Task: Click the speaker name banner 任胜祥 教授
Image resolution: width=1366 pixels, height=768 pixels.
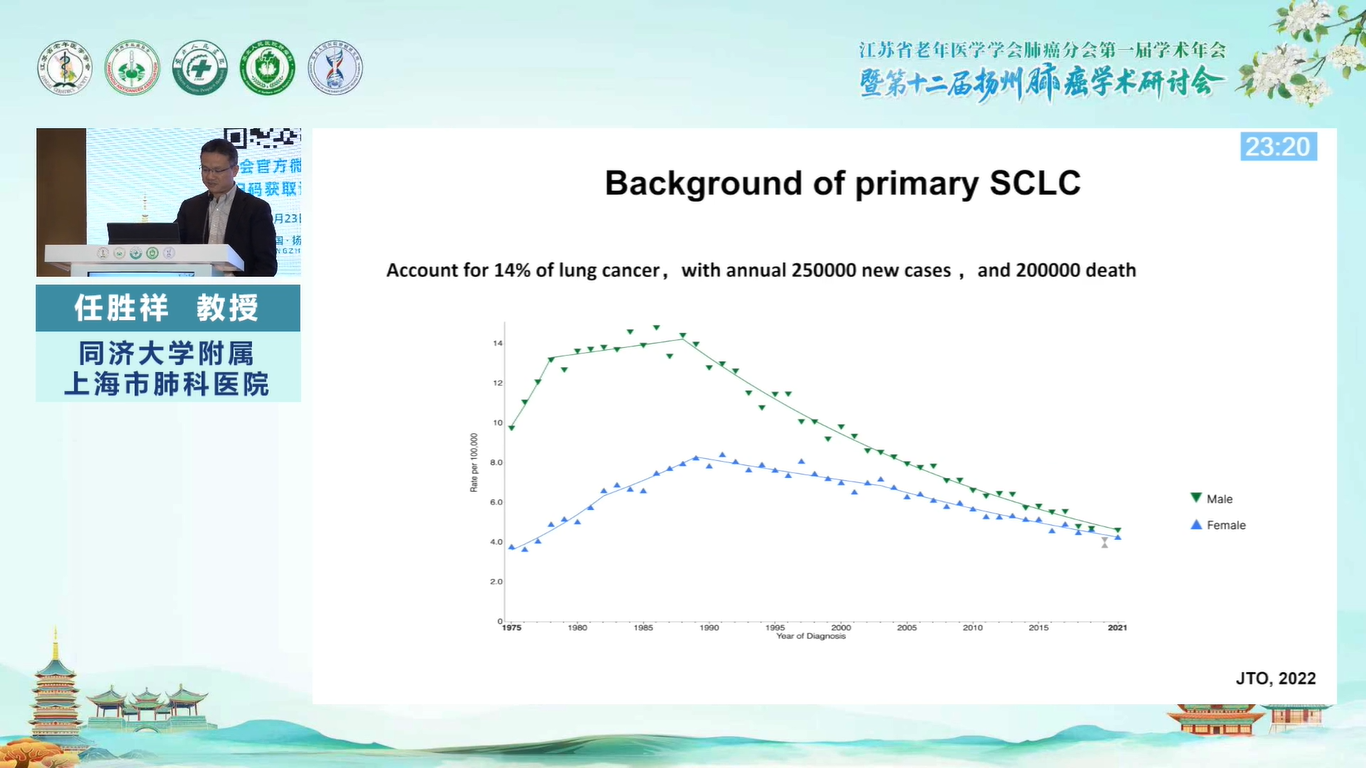Action: 168,308
